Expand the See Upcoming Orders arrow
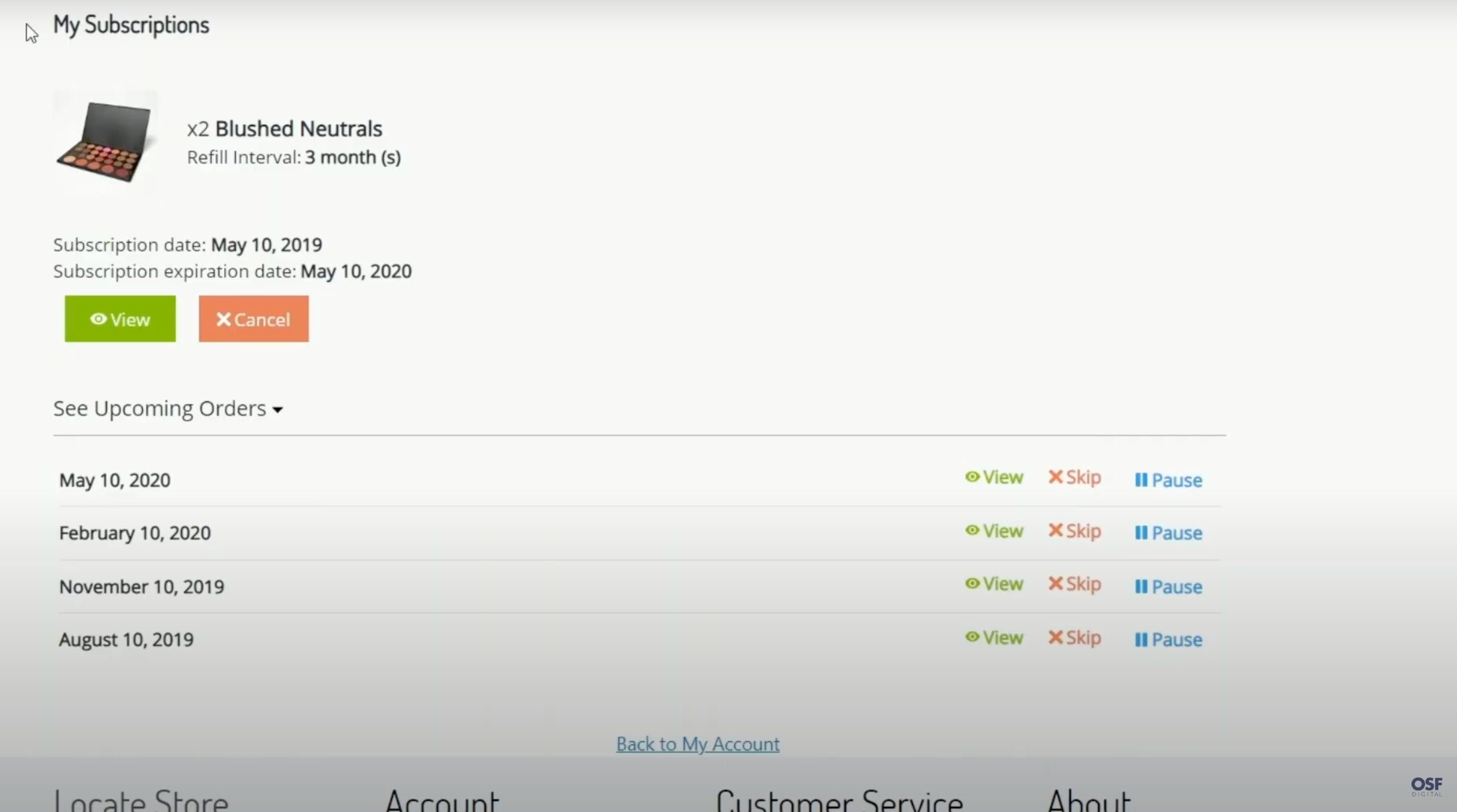Screen dimensions: 1457x812 [277, 409]
